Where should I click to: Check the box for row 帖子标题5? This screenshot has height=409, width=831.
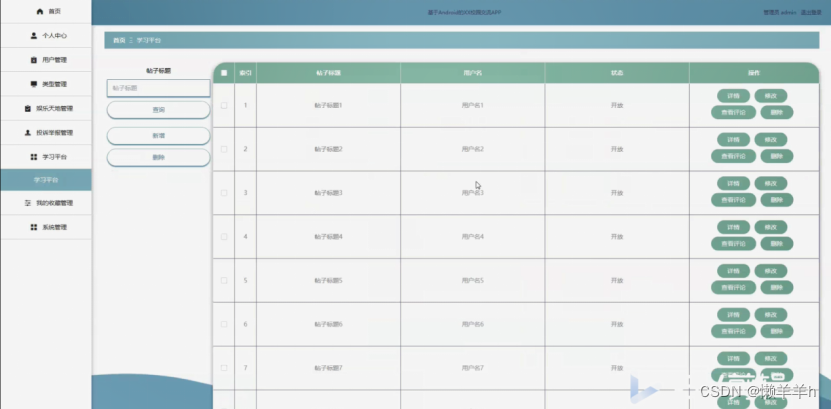click(224, 280)
